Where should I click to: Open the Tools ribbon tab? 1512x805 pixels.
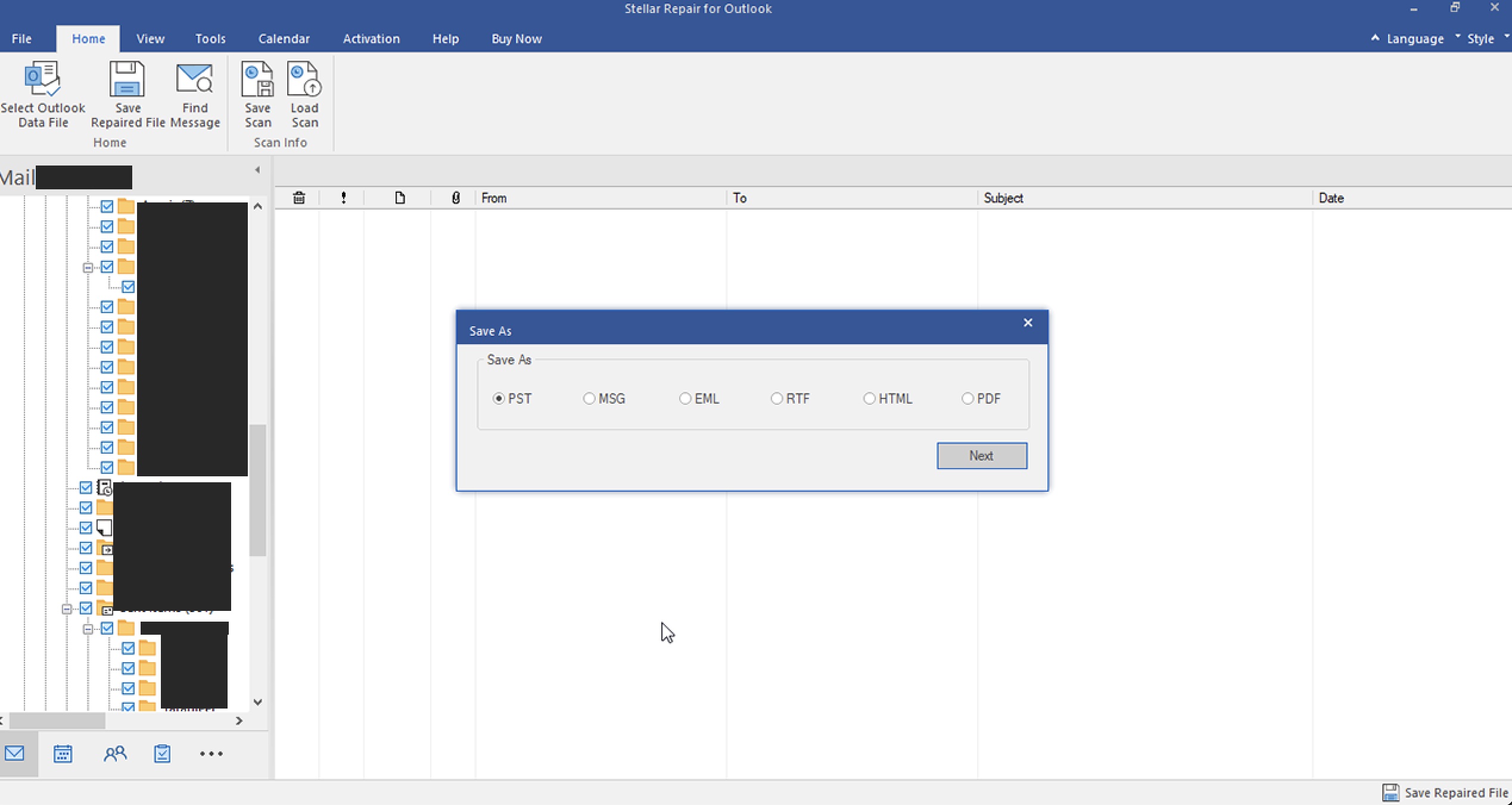click(x=210, y=39)
